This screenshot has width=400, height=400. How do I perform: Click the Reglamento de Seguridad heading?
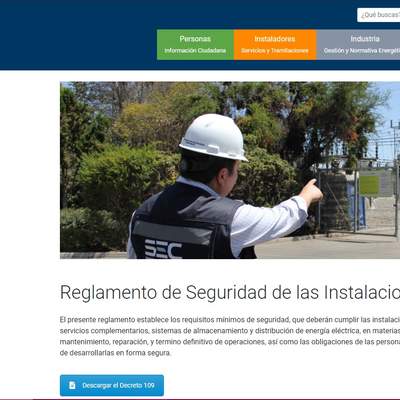pos(230,292)
